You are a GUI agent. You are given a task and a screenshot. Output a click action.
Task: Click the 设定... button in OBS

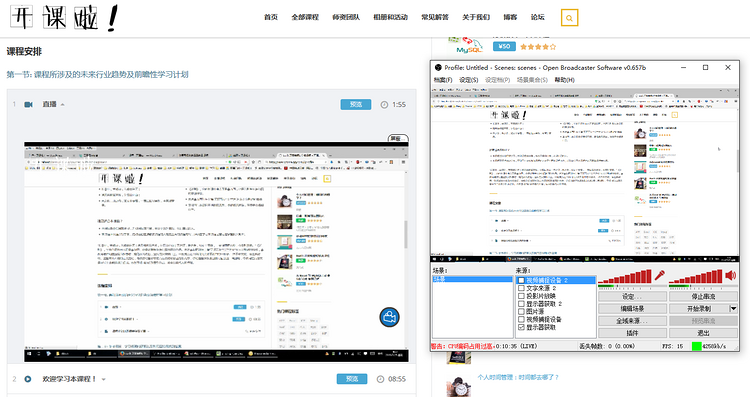[632, 297]
